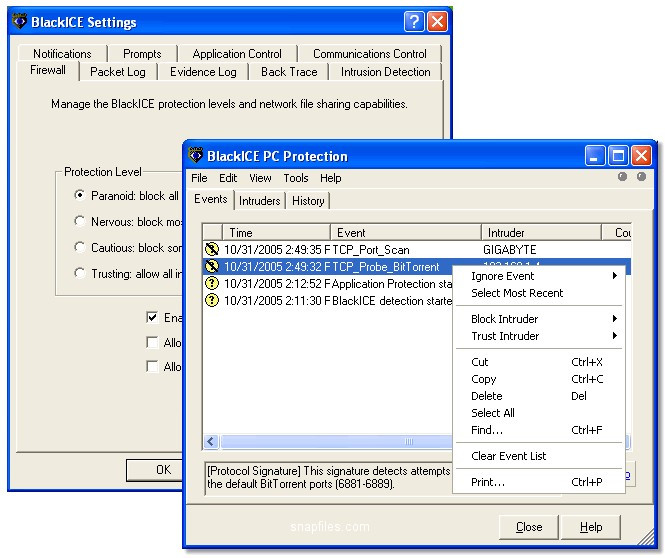The image size is (665, 558).
Task: Choose Find... from the context menu
Action: pos(539,430)
